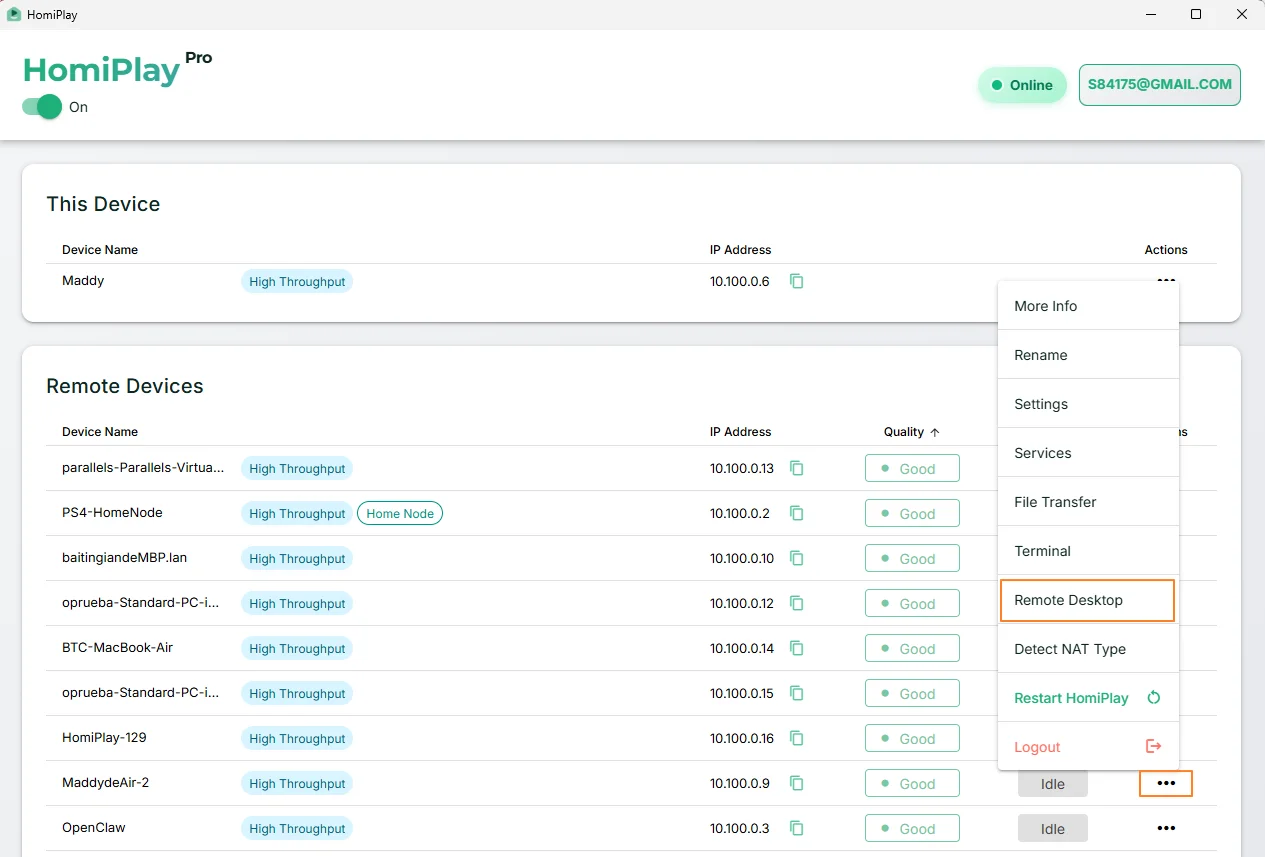Launch Terminal from the menu
The width and height of the screenshot is (1265, 857).
(1089, 551)
